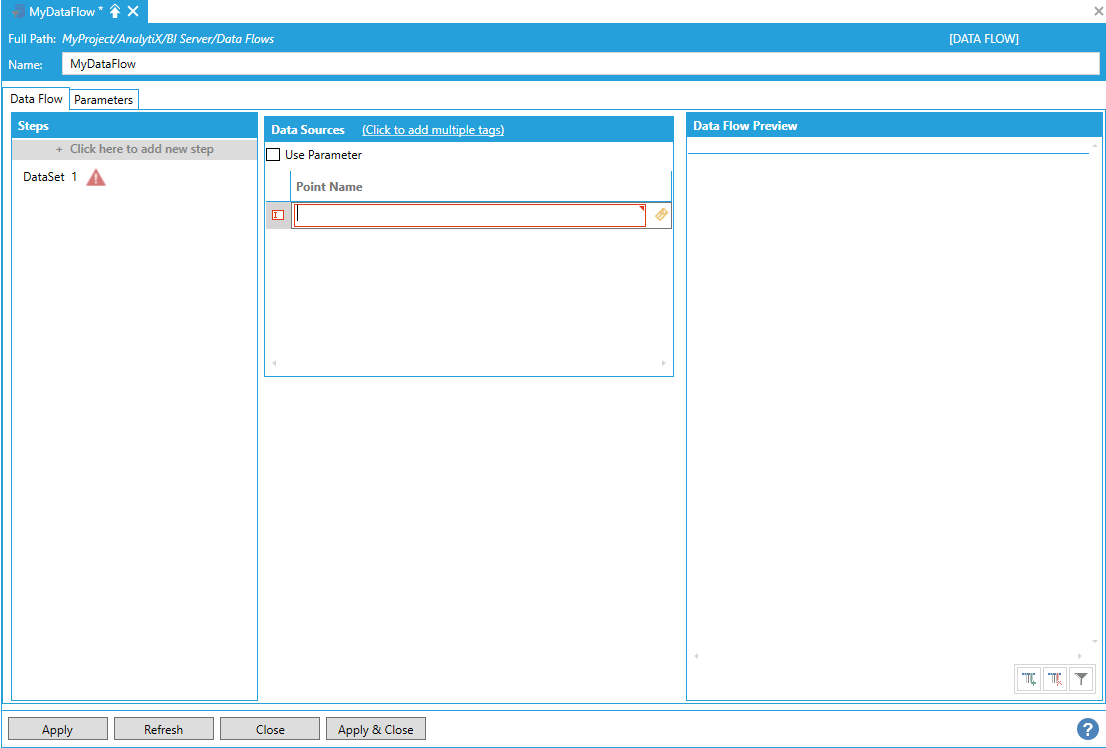The height and width of the screenshot is (748, 1106).
Task: Click the Point Name column header
Action: [480, 187]
